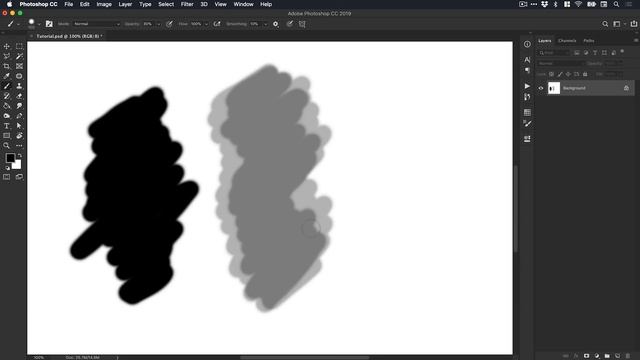Switch to the Channels tab
The height and width of the screenshot is (360, 640).
567,41
